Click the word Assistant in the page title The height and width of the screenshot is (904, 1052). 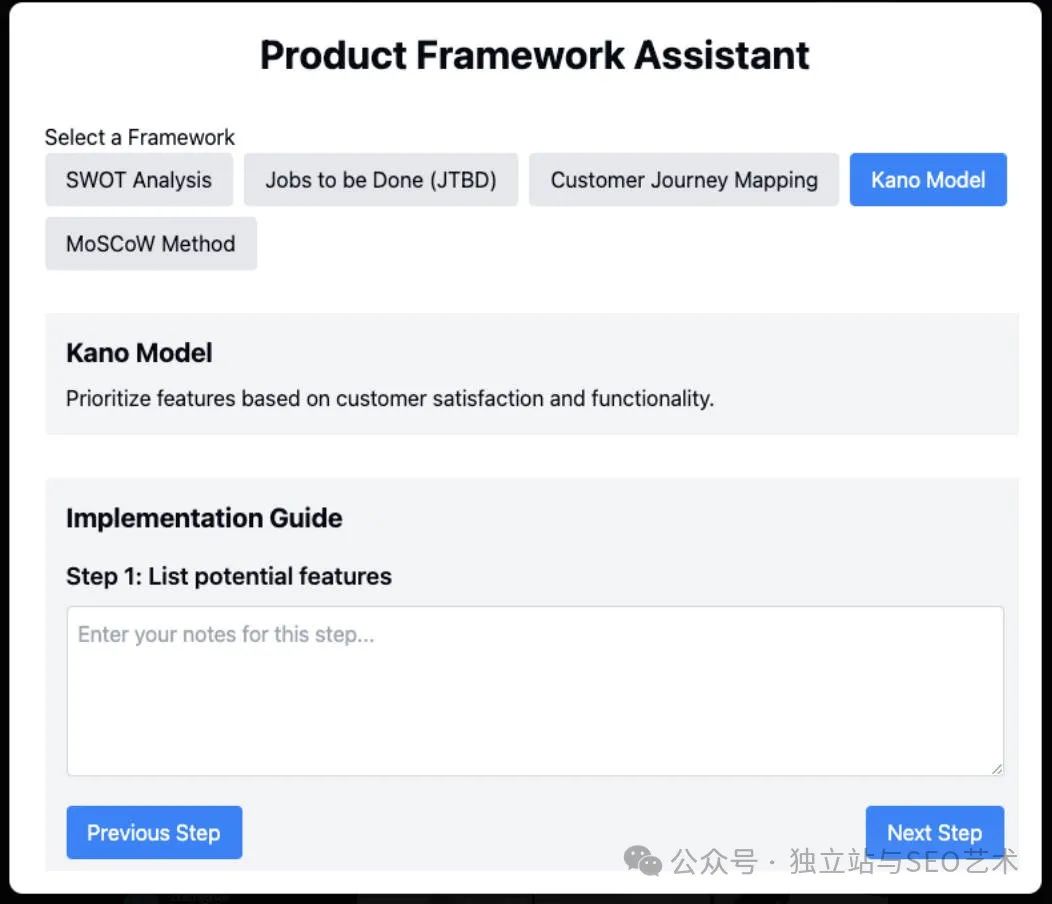point(722,55)
